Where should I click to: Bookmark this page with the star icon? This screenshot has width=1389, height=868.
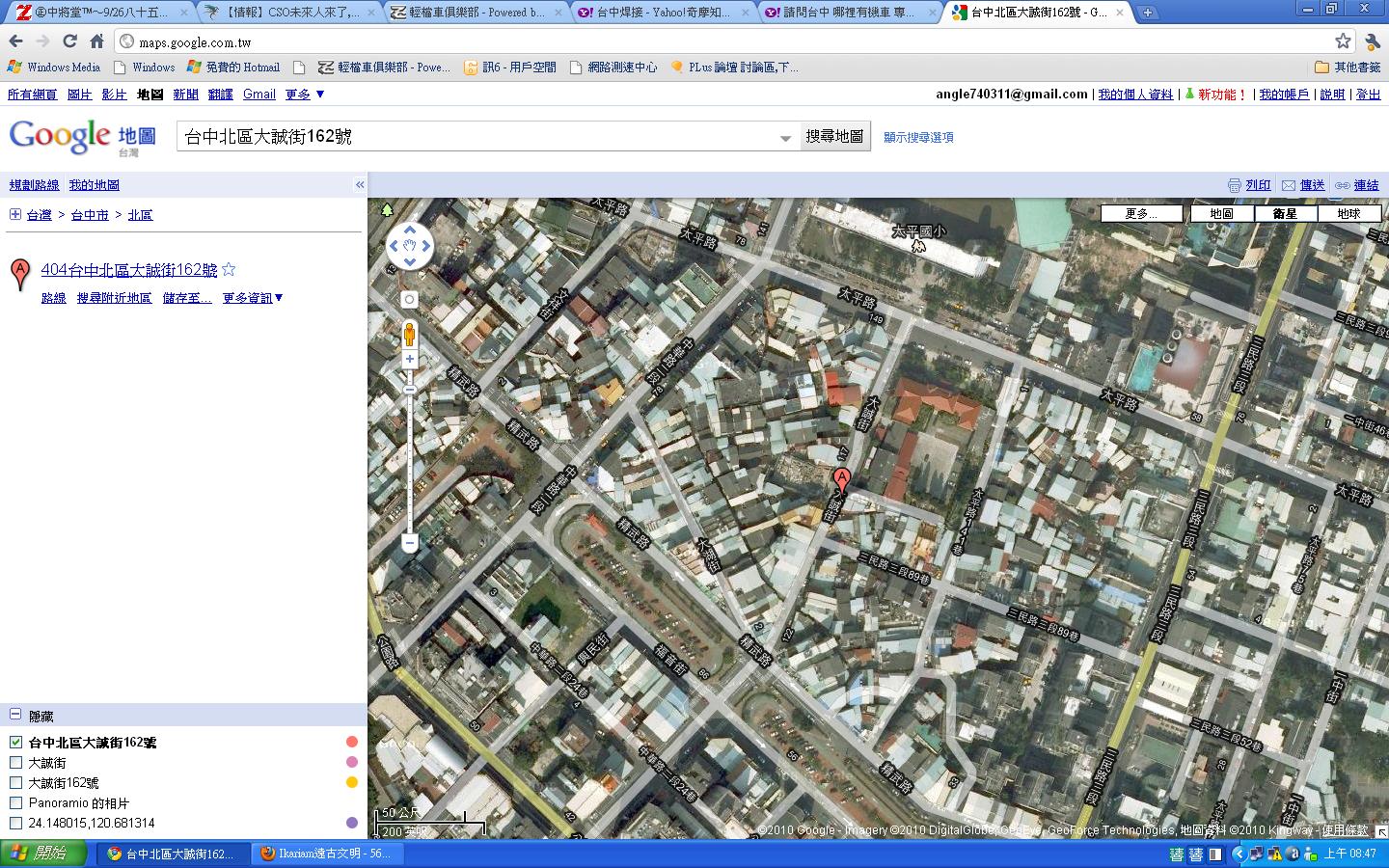point(1343,41)
